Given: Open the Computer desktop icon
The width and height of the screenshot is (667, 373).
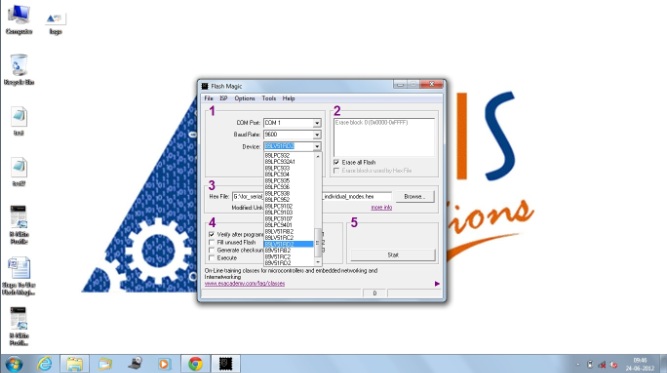Looking at the screenshot, I should coord(19,19).
